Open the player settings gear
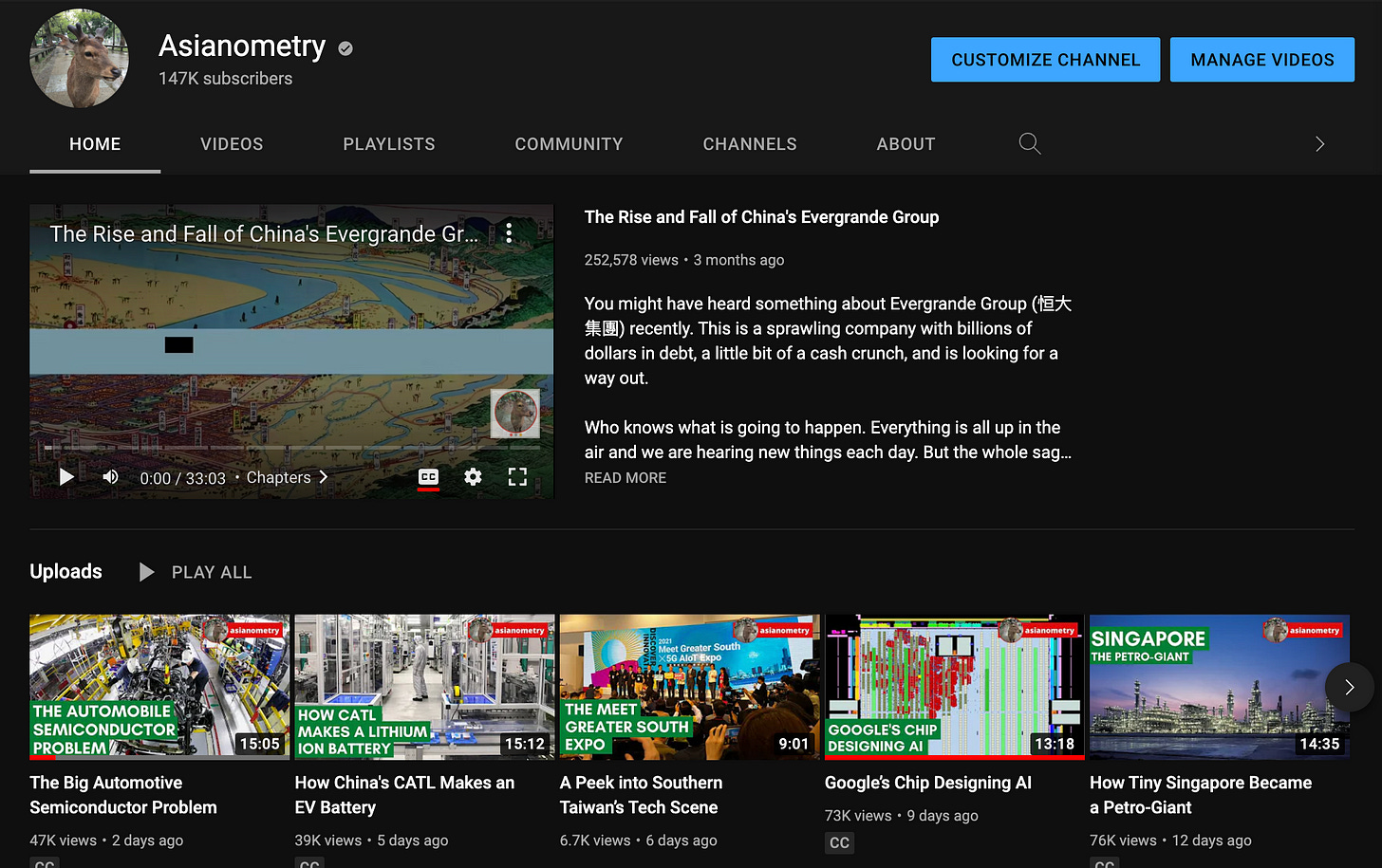This screenshot has width=1382, height=868. pyautogui.click(x=473, y=477)
